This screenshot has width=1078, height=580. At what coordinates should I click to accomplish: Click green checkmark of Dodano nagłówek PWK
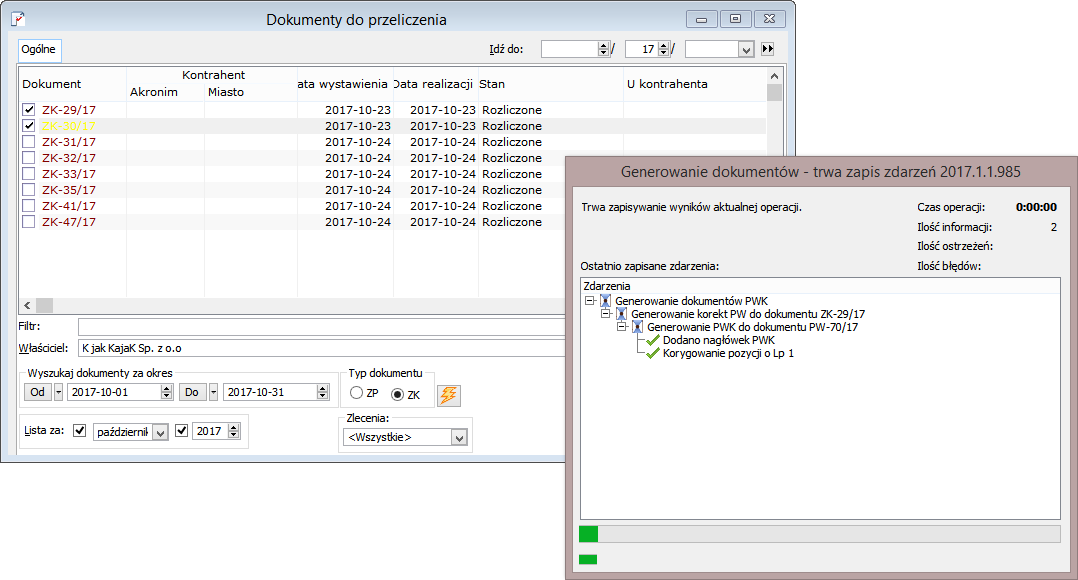click(653, 339)
